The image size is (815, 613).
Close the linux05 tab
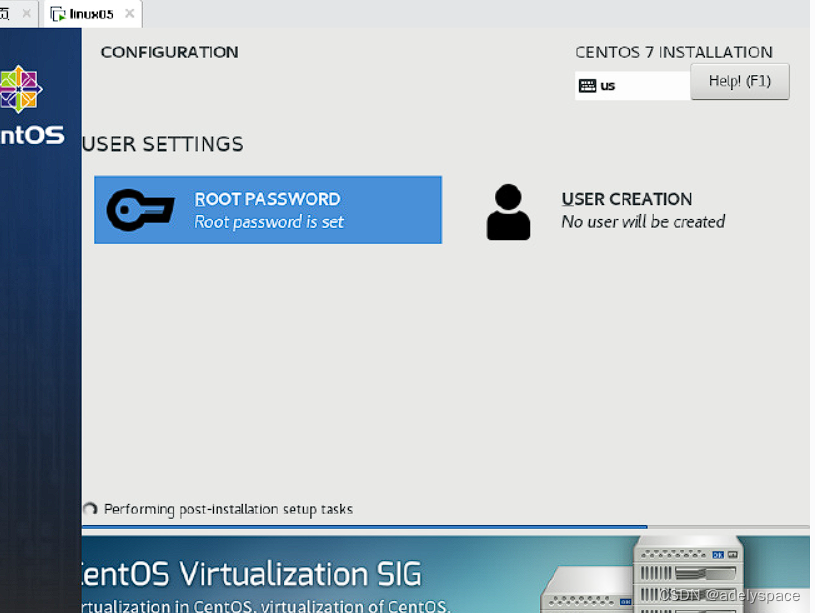tap(130, 14)
